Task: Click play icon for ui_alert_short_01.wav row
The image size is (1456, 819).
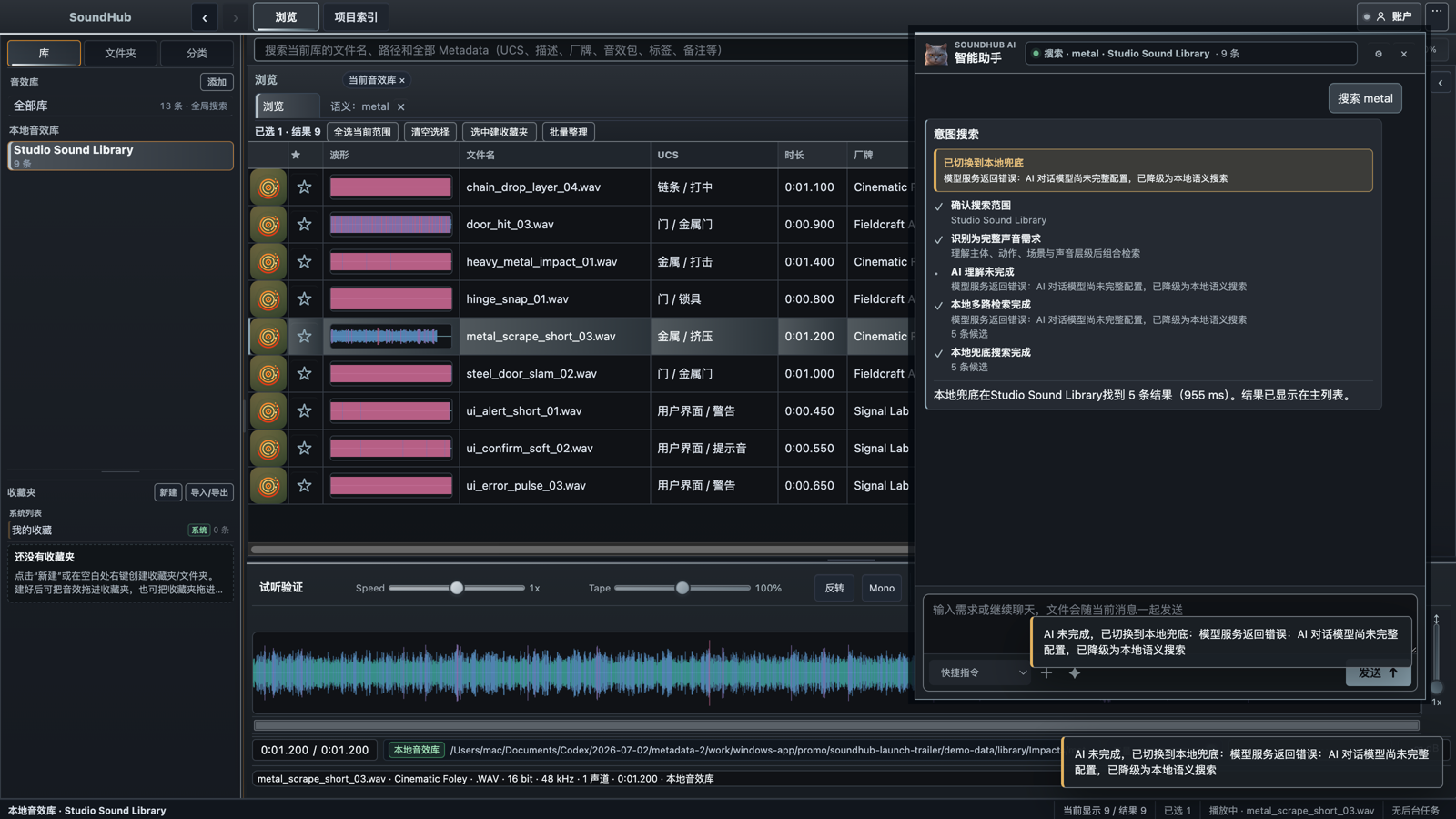Action: [x=268, y=411]
